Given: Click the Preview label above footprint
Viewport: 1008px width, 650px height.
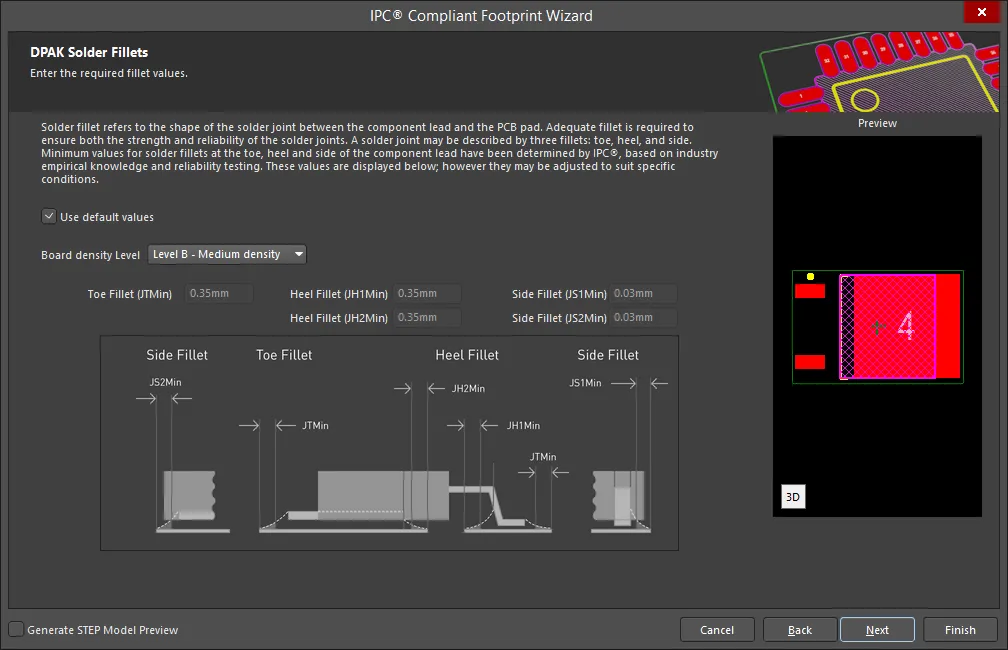Looking at the screenshot, I should [878, 123].
